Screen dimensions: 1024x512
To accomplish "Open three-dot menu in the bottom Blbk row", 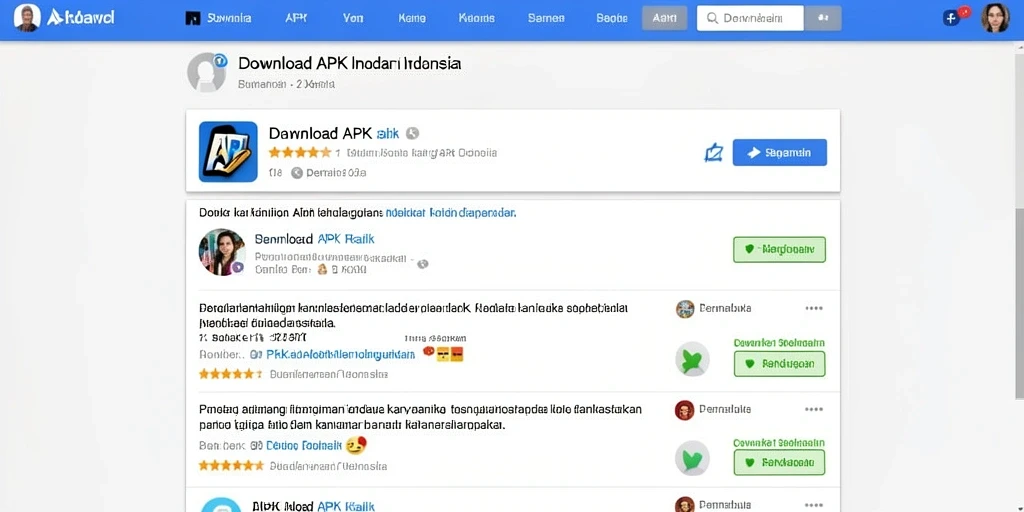I will (x=814, y=505).
